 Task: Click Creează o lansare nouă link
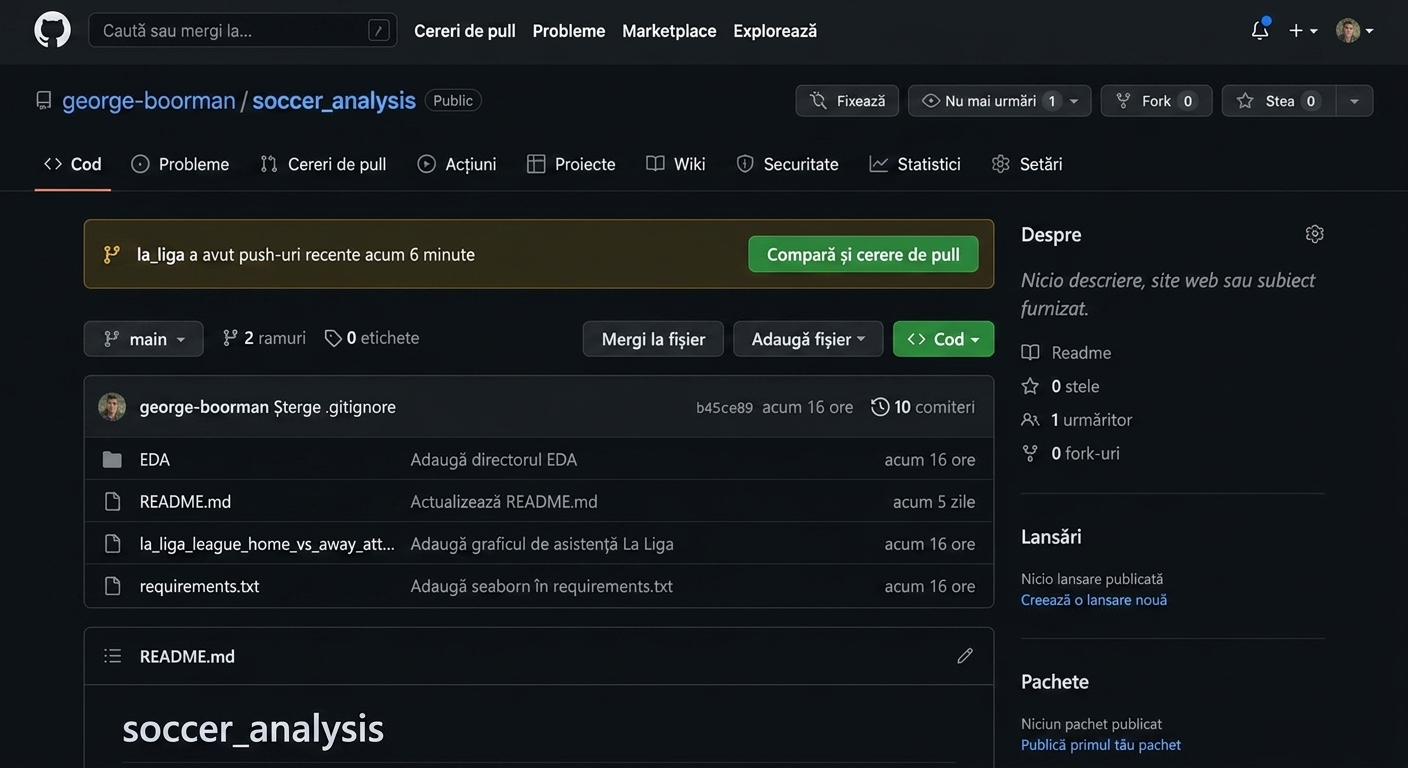(1094, 600)
